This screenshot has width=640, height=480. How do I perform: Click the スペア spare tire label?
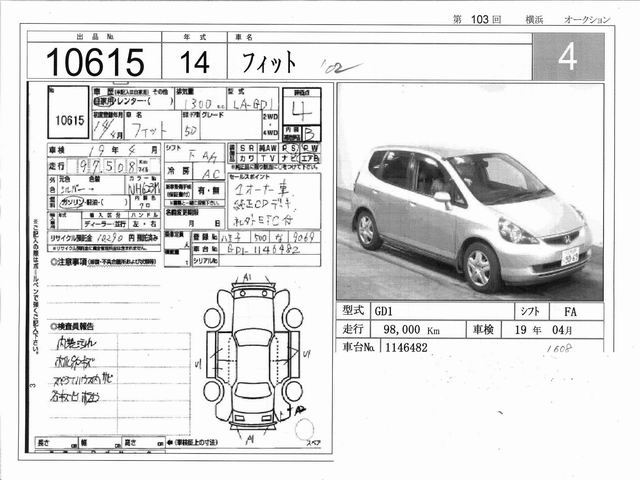coord(313,443)
